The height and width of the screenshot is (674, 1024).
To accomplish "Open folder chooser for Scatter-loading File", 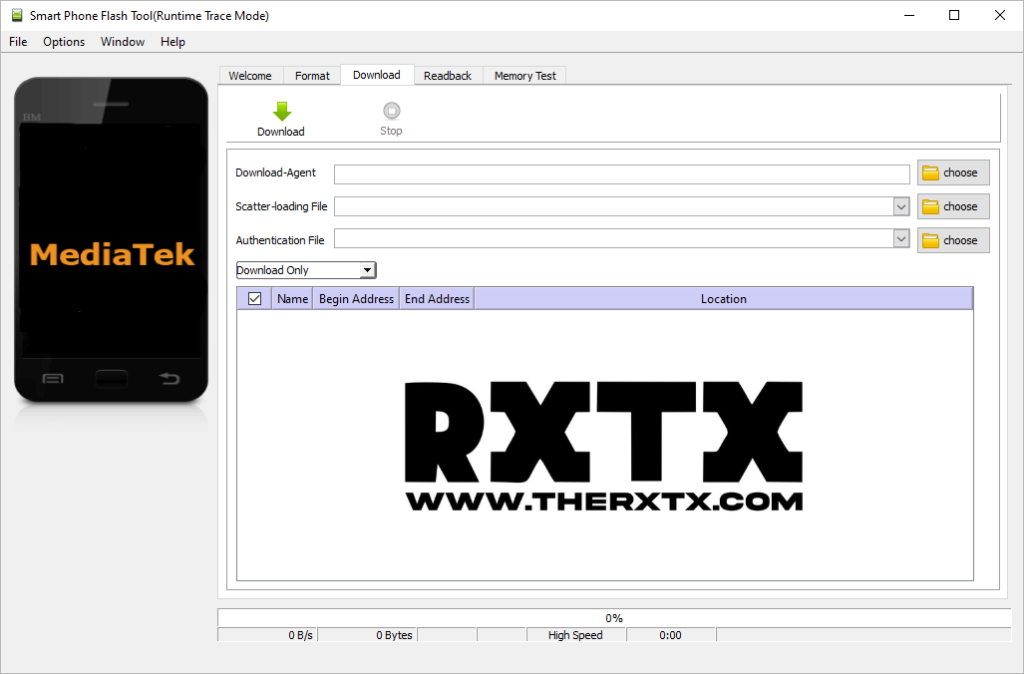I will [x=952, y=206].
